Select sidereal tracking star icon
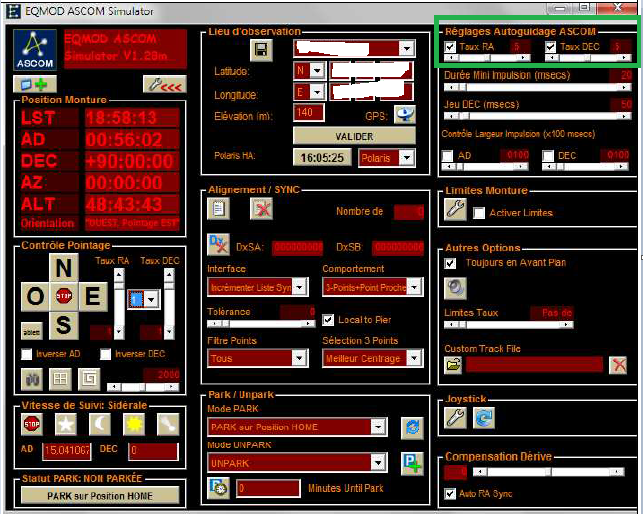 [66, 424]
